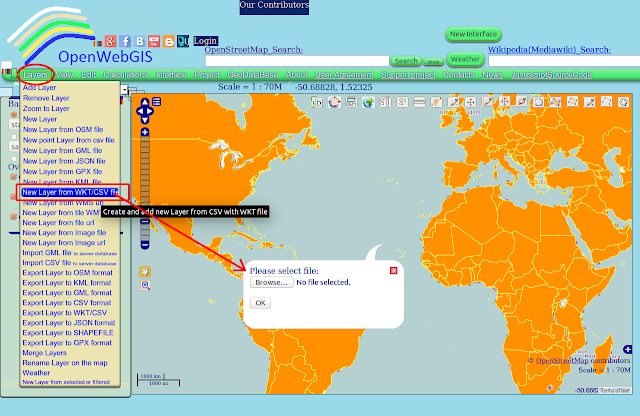Pan the map up with arrow control
Image resolution: width=640 pixels, height=416 pixels.
point(145,102)
